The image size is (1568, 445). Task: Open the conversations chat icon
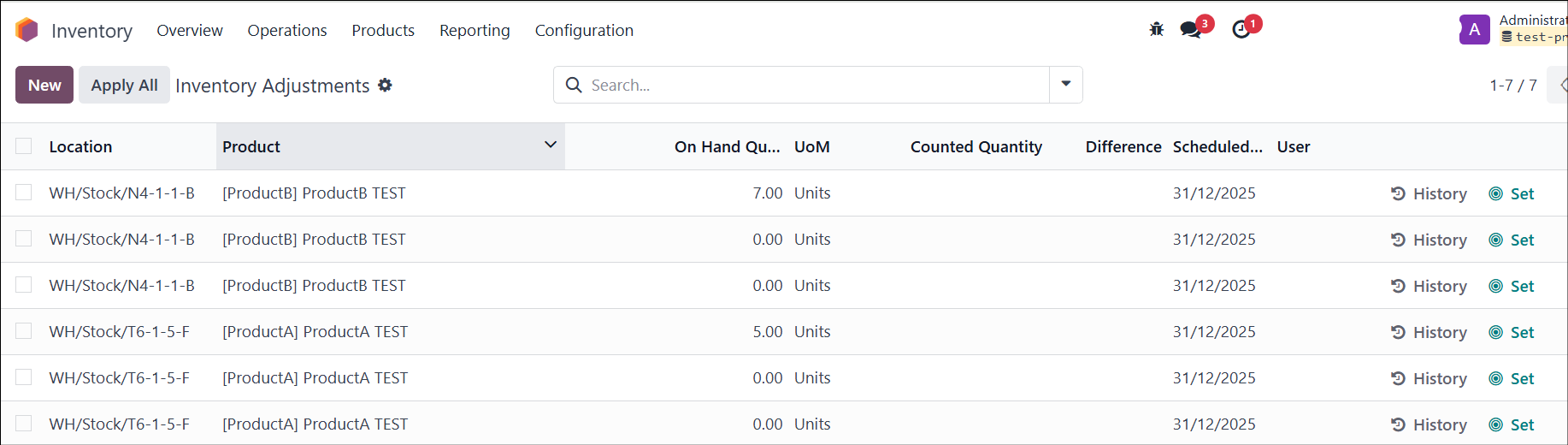(x=1190, y=30)
